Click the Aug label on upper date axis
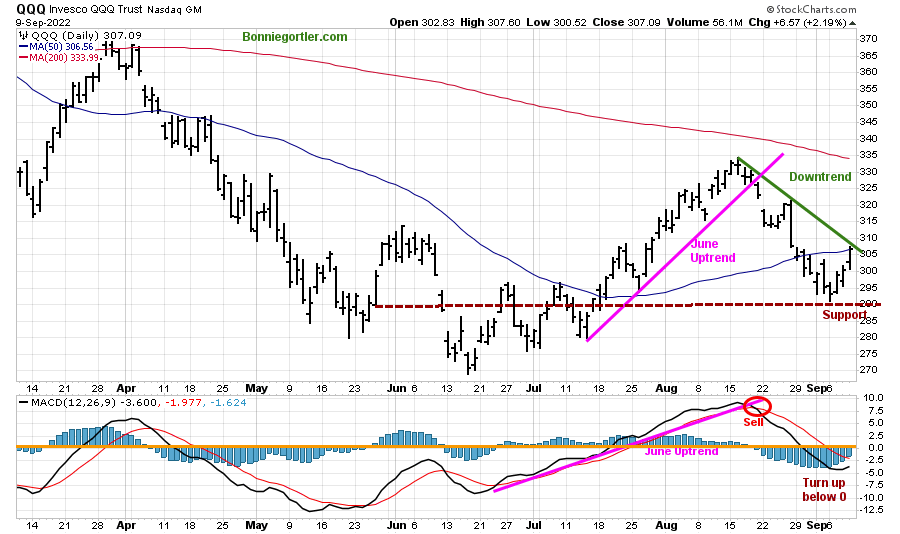 point(666,388)
